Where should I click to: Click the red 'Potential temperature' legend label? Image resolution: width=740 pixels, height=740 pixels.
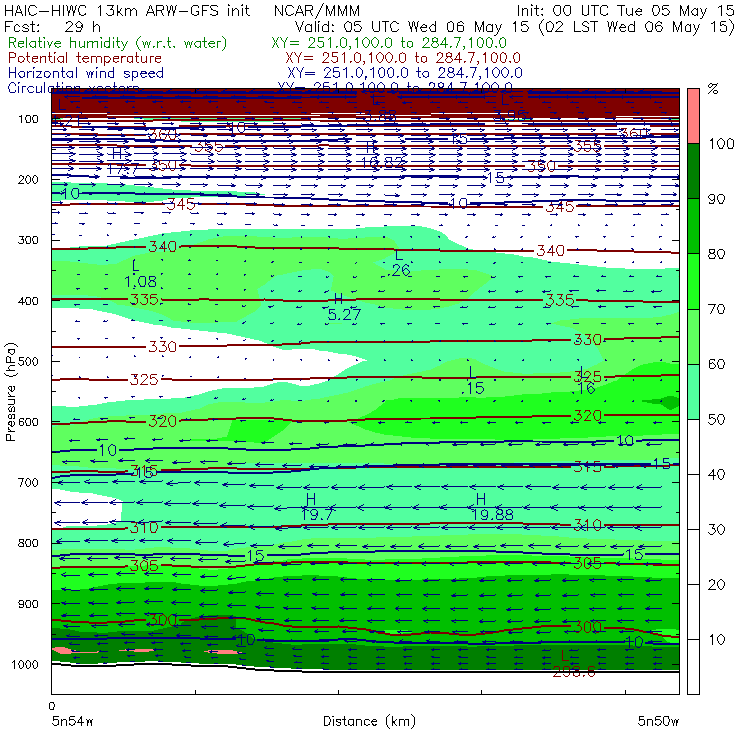[x=84, y=58]
